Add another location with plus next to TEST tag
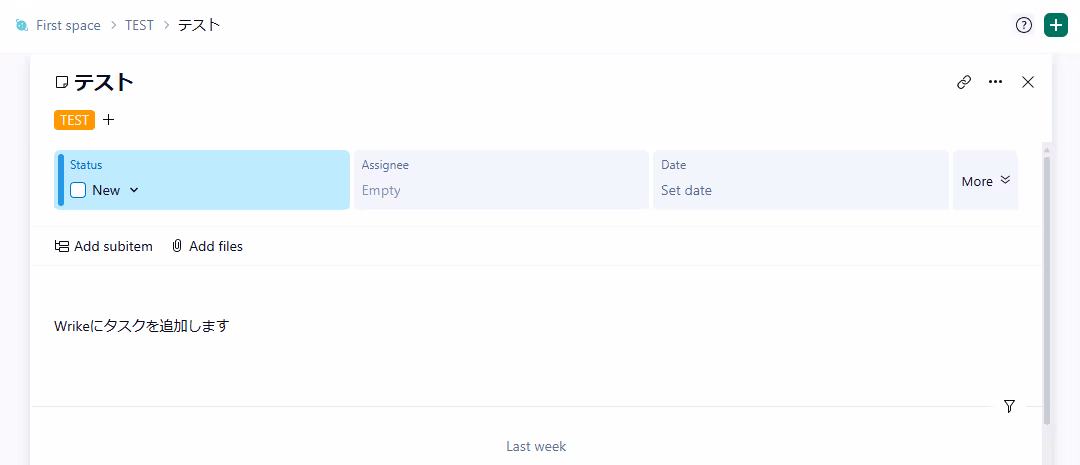The height and width of the screenshot is (465, 1080). click(109, 120)
